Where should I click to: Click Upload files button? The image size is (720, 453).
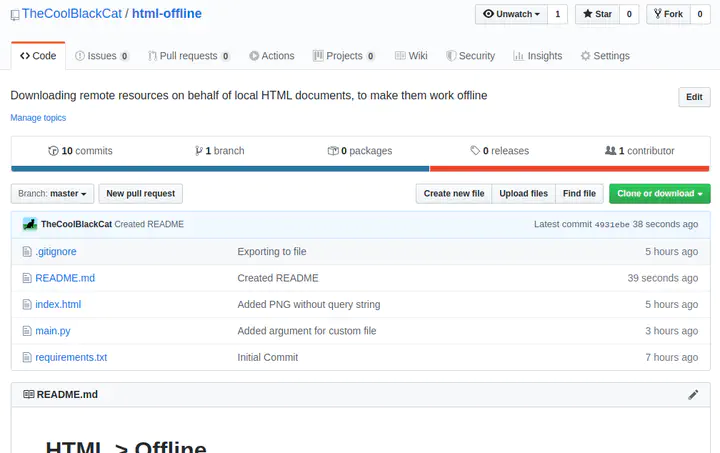(x=523, y=194)
